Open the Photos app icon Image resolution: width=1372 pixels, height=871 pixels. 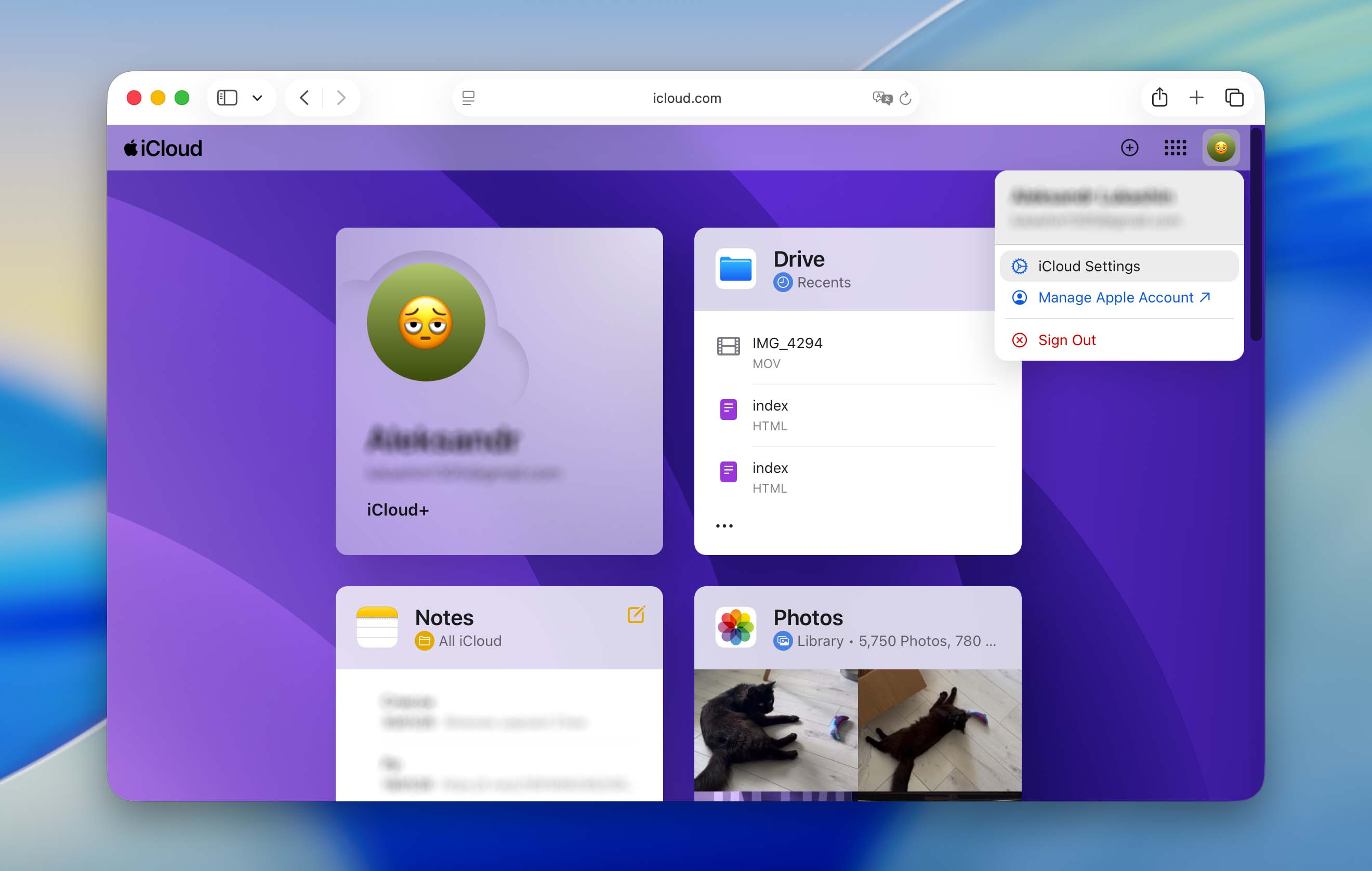click(x=735, y=627)
